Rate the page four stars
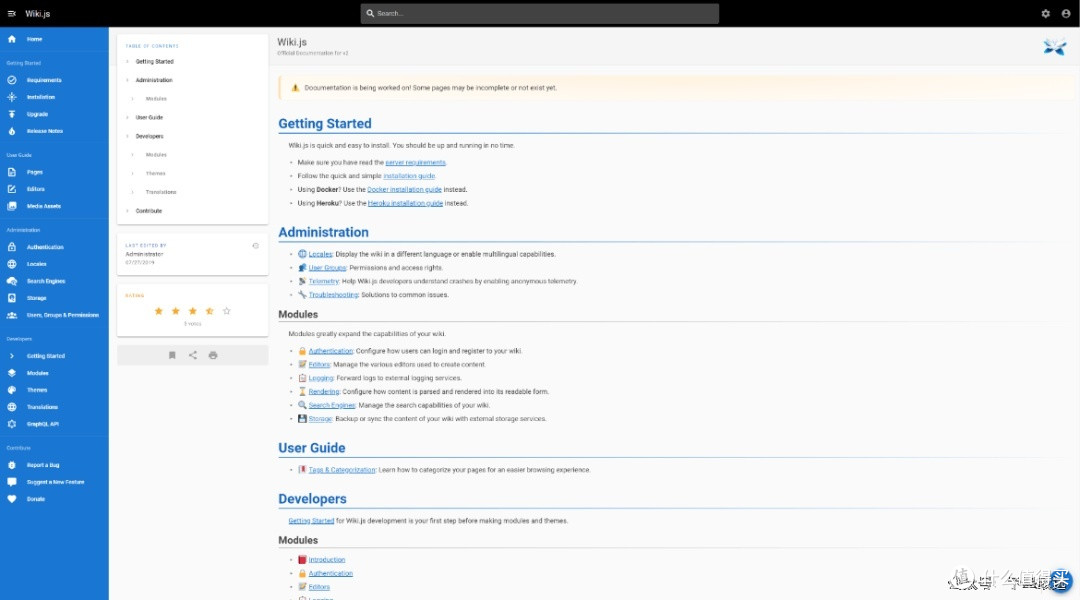1080x600 pixels. point(209,311)
